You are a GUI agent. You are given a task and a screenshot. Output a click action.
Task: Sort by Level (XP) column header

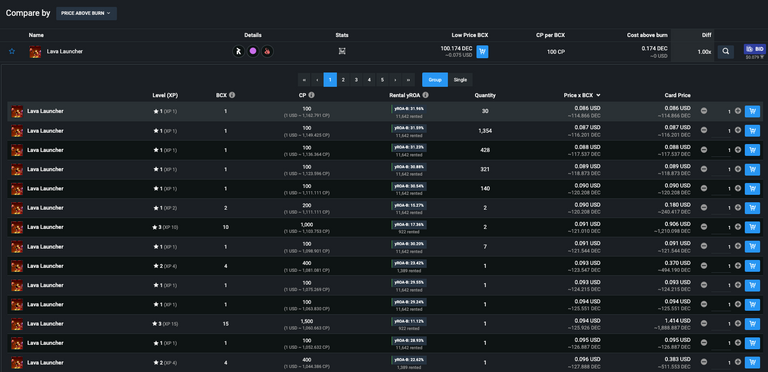tap(165, 95)
